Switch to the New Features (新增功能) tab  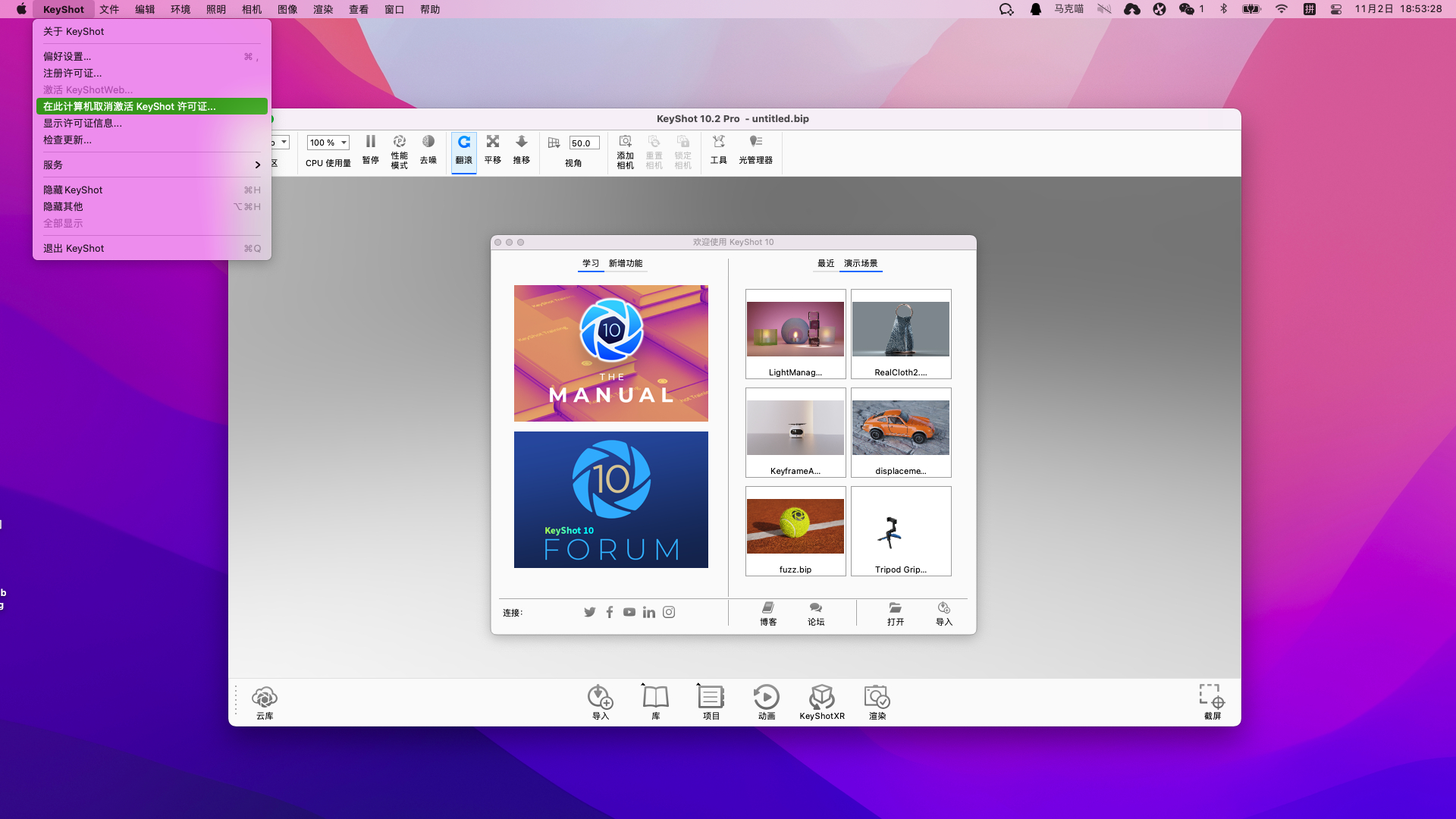(625, 263)
